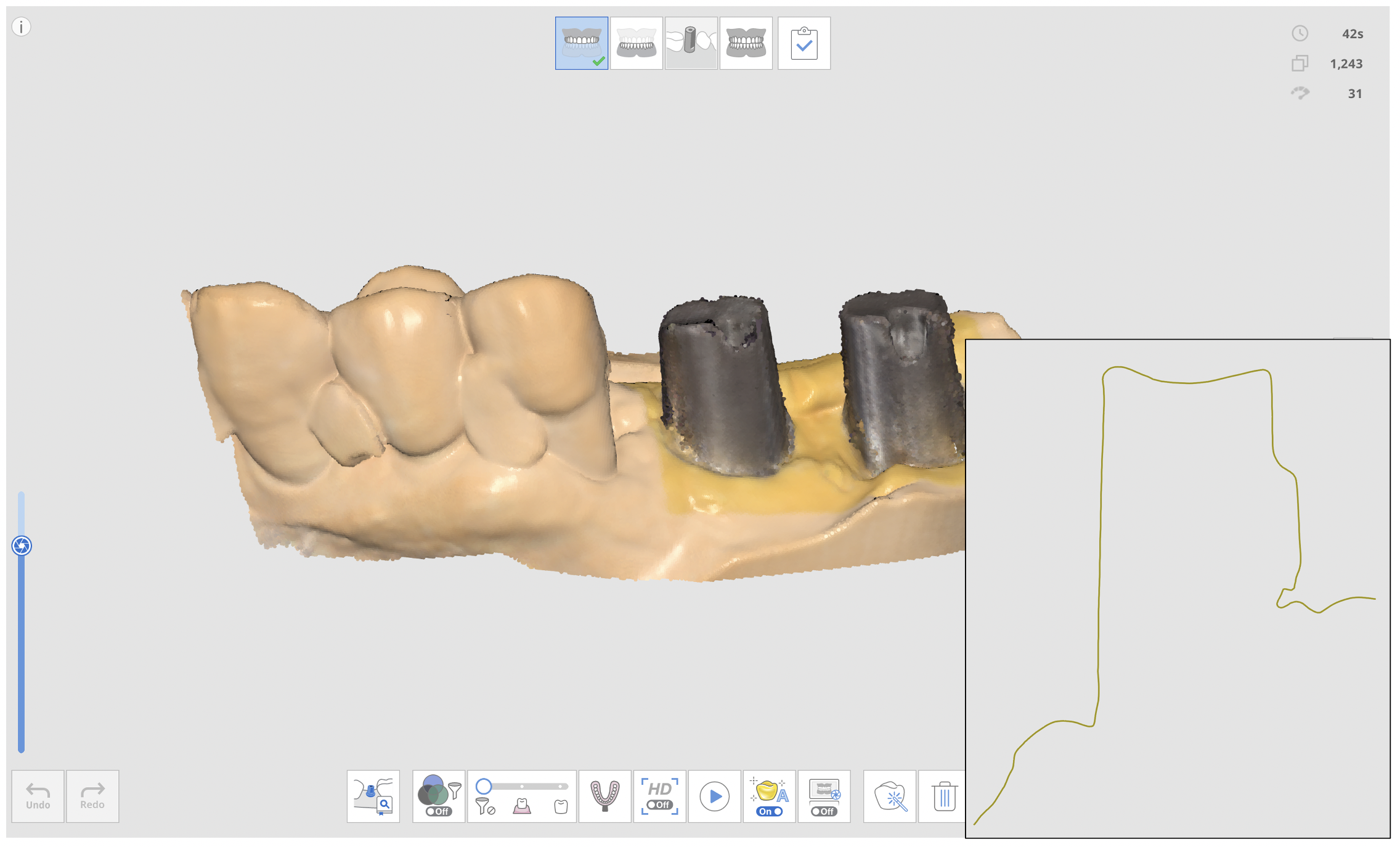
Task: Go to the occlusion scan stage
Action: tap(746, 43)
